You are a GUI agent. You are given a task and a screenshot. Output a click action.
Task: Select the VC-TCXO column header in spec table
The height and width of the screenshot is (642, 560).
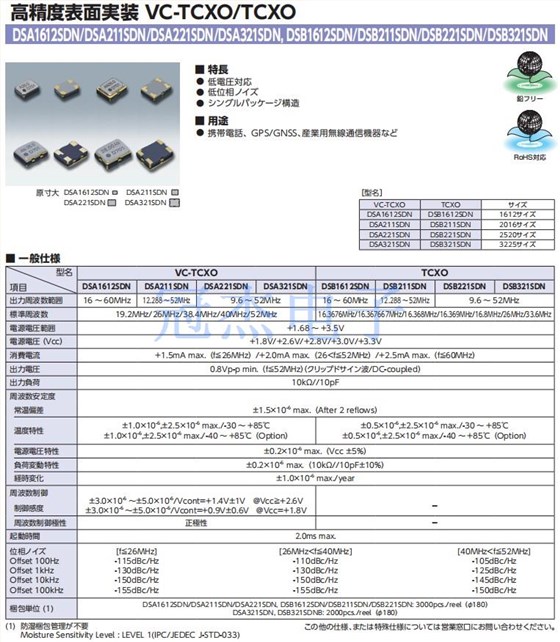[196, 273]
